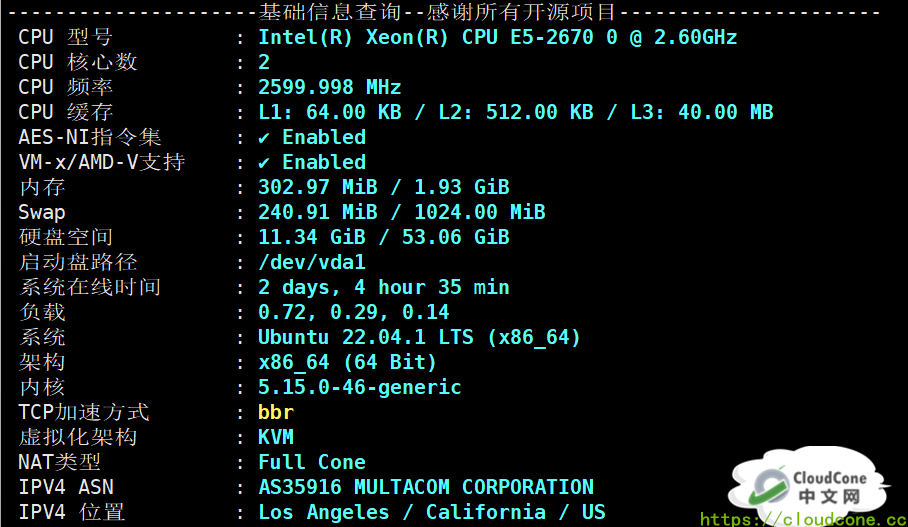The width and height of the screenshot is (908, 527).
Task: Click the kernel version 5.15.0-46-generic
Action: coord(359,387)
